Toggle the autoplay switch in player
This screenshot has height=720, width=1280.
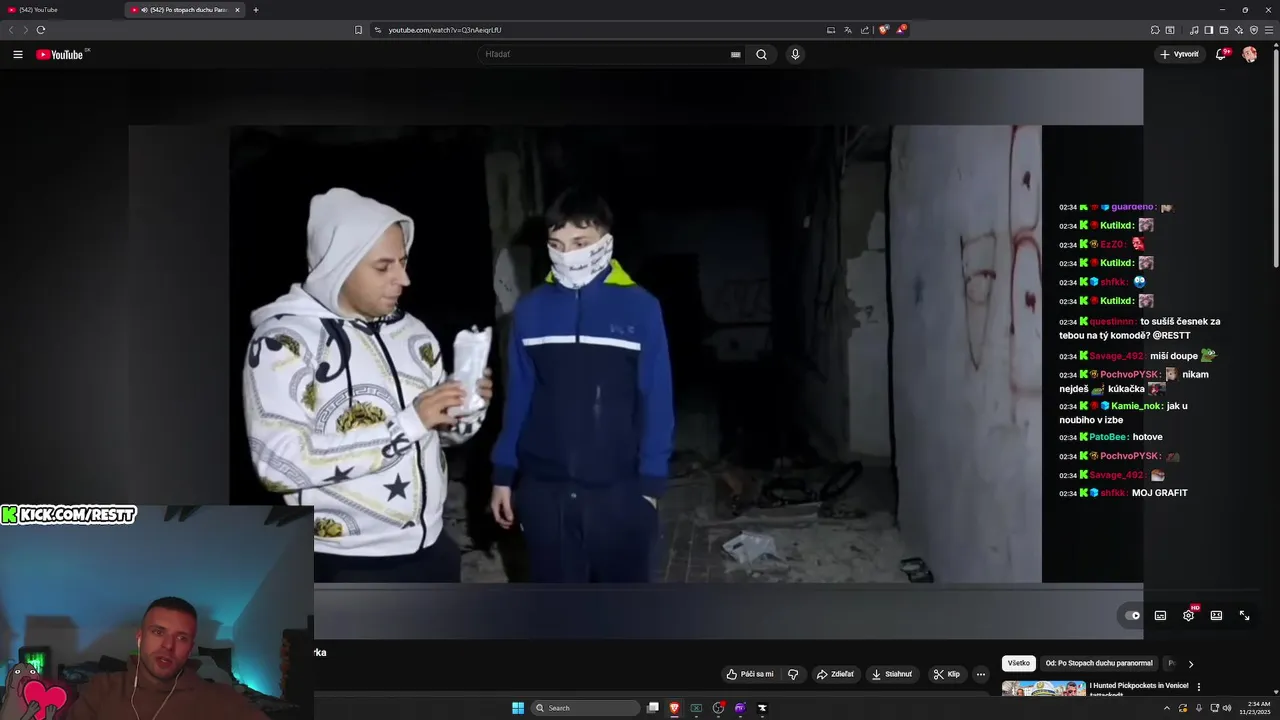tap(1132, 616)
